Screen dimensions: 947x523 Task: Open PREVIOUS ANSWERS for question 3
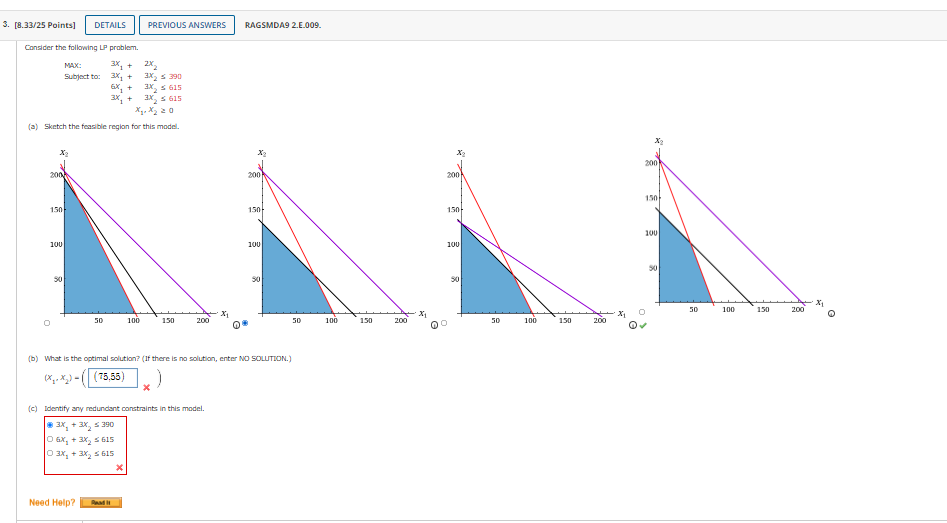pos(187,25)
